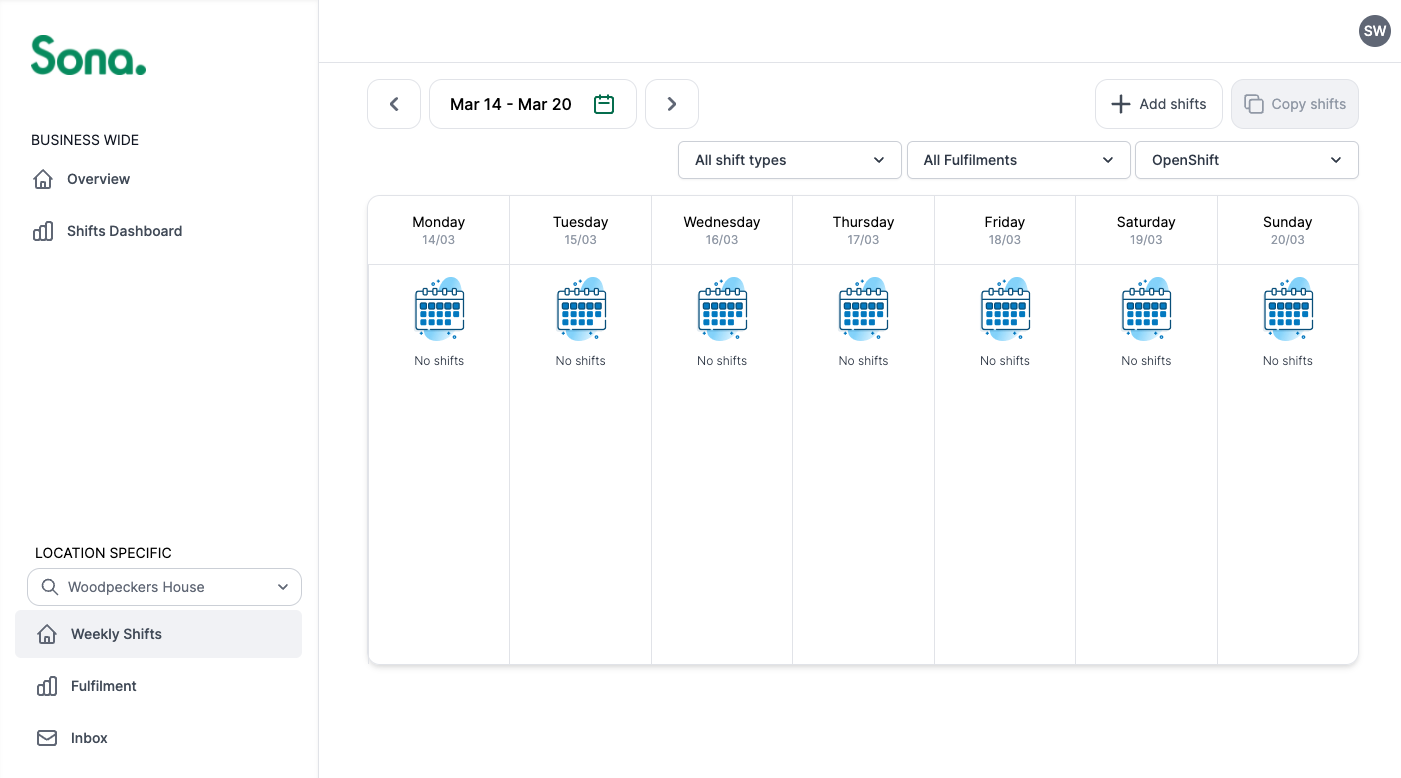Click the Inbox envelope icon
This screenshot has width=1401, height=778.
[47, 738]
